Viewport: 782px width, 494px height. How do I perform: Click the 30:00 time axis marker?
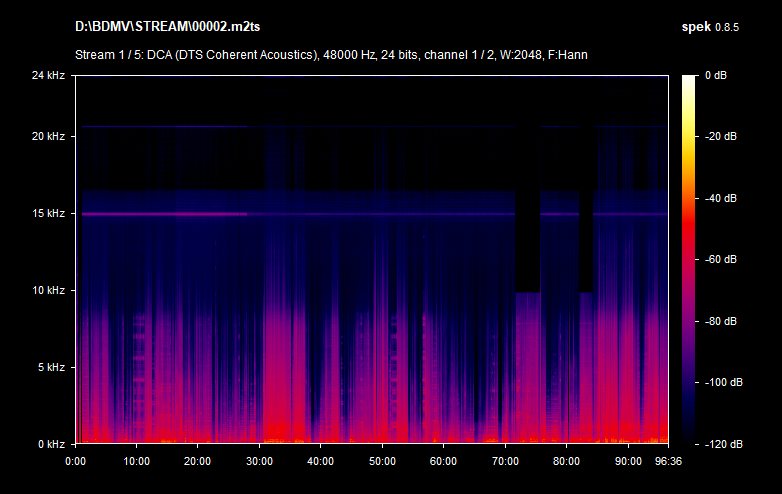click(259, 461)
